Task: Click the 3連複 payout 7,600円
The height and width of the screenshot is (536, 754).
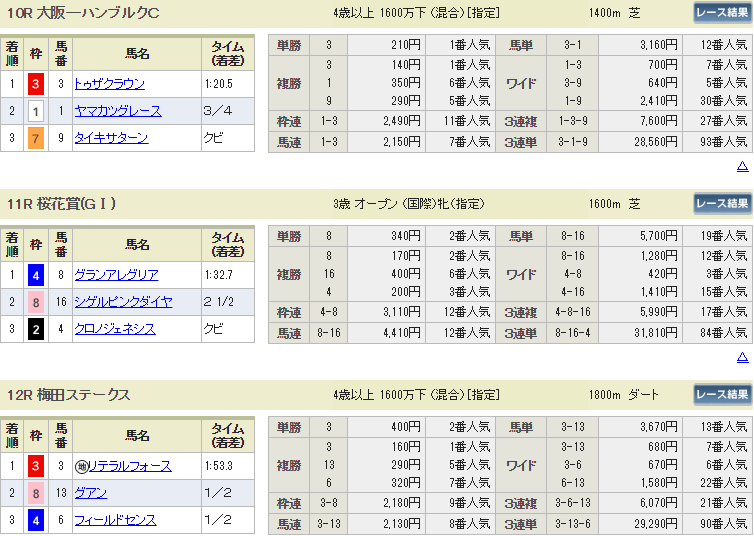Action: (x=659, y=121)
